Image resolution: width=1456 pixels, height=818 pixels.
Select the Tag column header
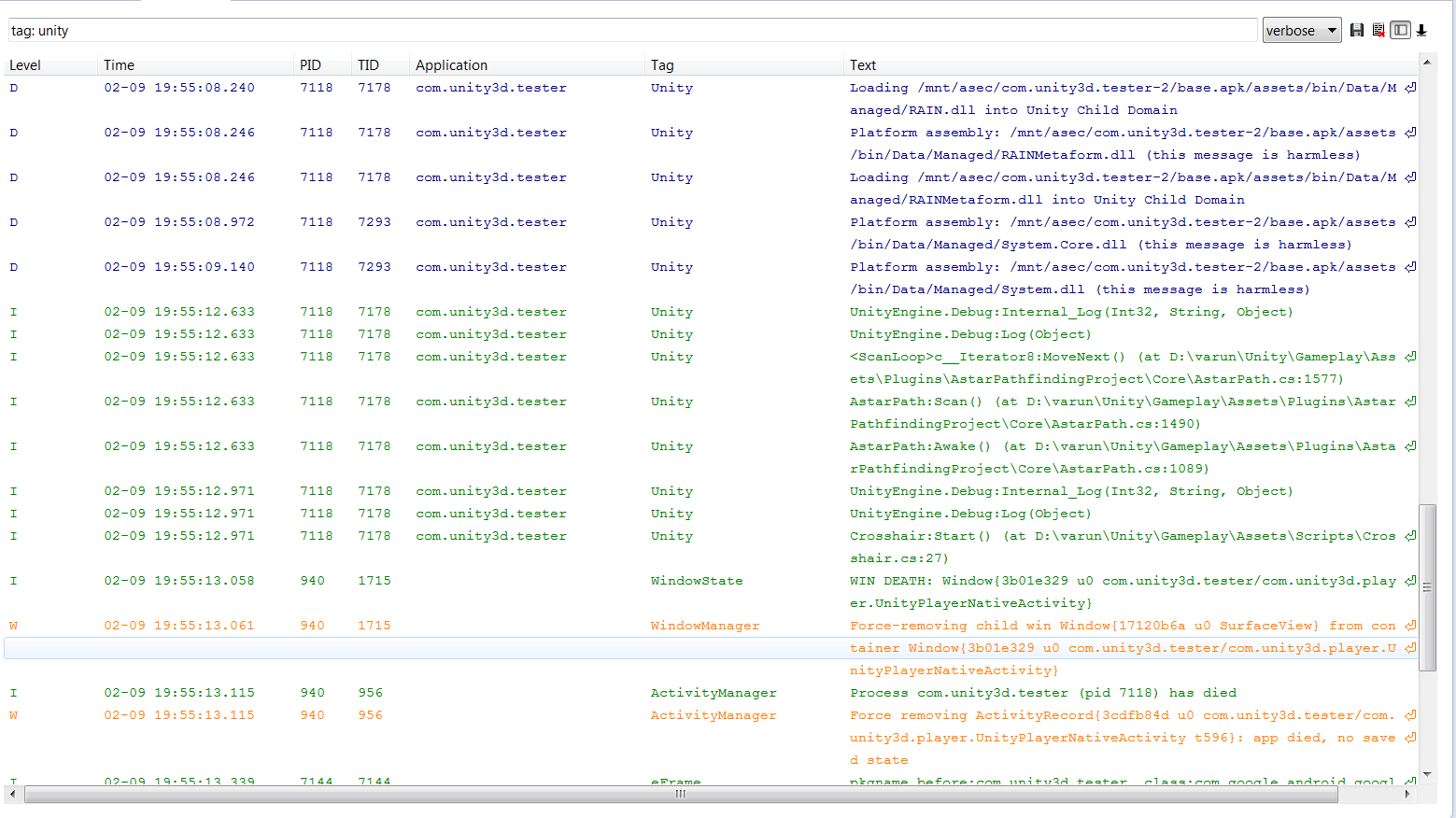coord(743,65)
